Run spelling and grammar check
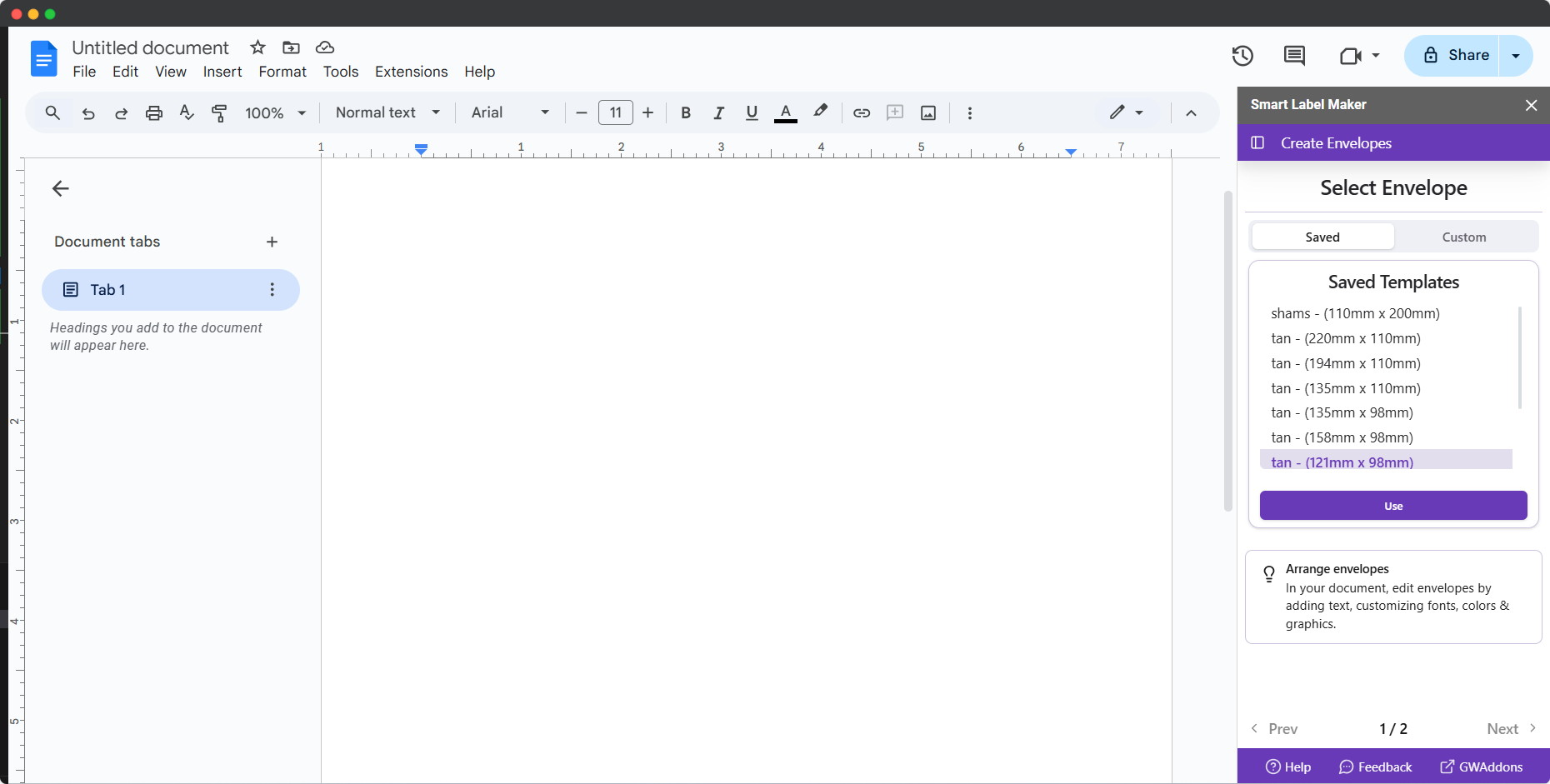This screenshot has height=784, width=1550. [187, 112]
